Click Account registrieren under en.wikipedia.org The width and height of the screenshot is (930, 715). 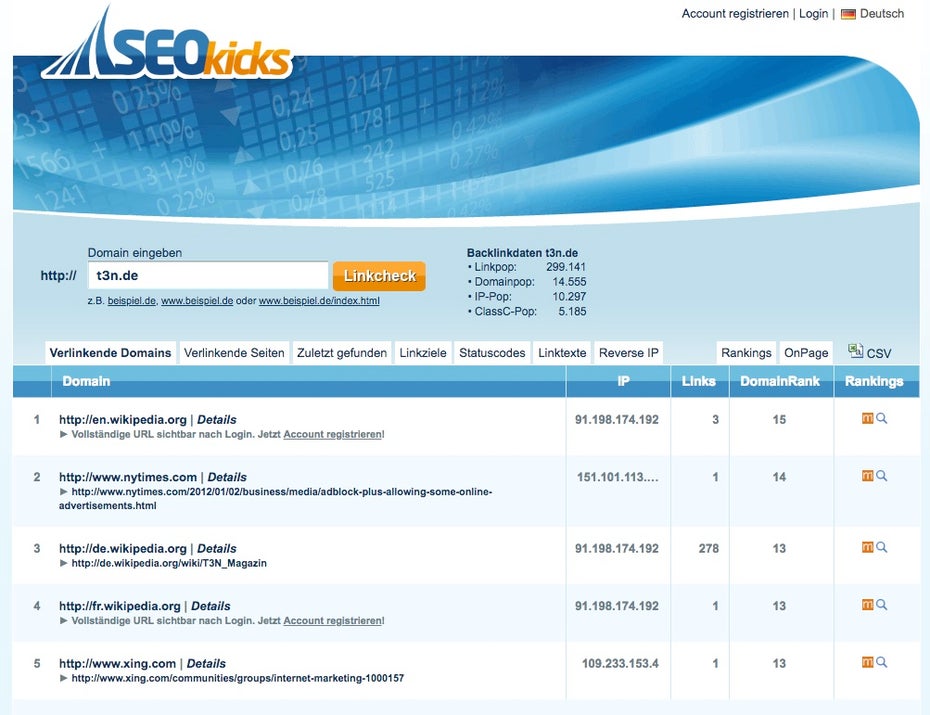tap(333, 435)
